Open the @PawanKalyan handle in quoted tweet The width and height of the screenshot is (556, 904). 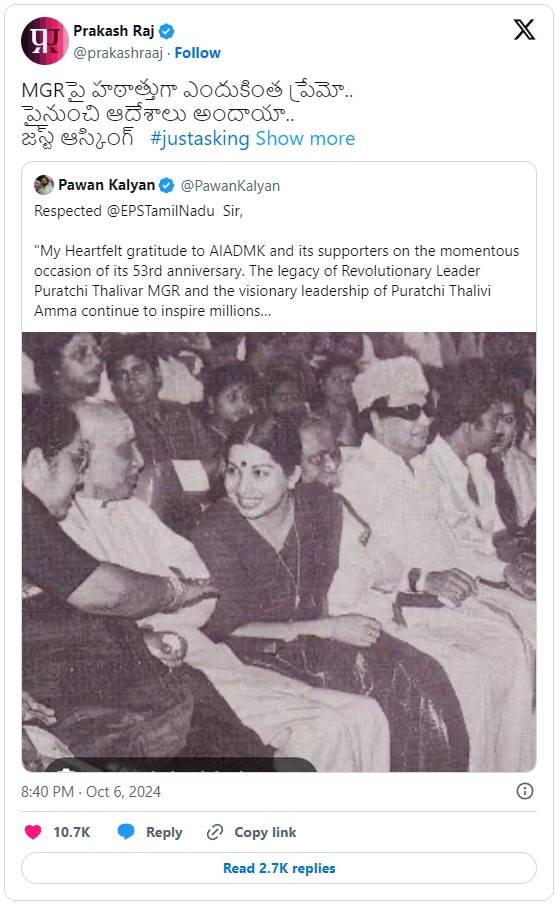(x=230, y=186)
